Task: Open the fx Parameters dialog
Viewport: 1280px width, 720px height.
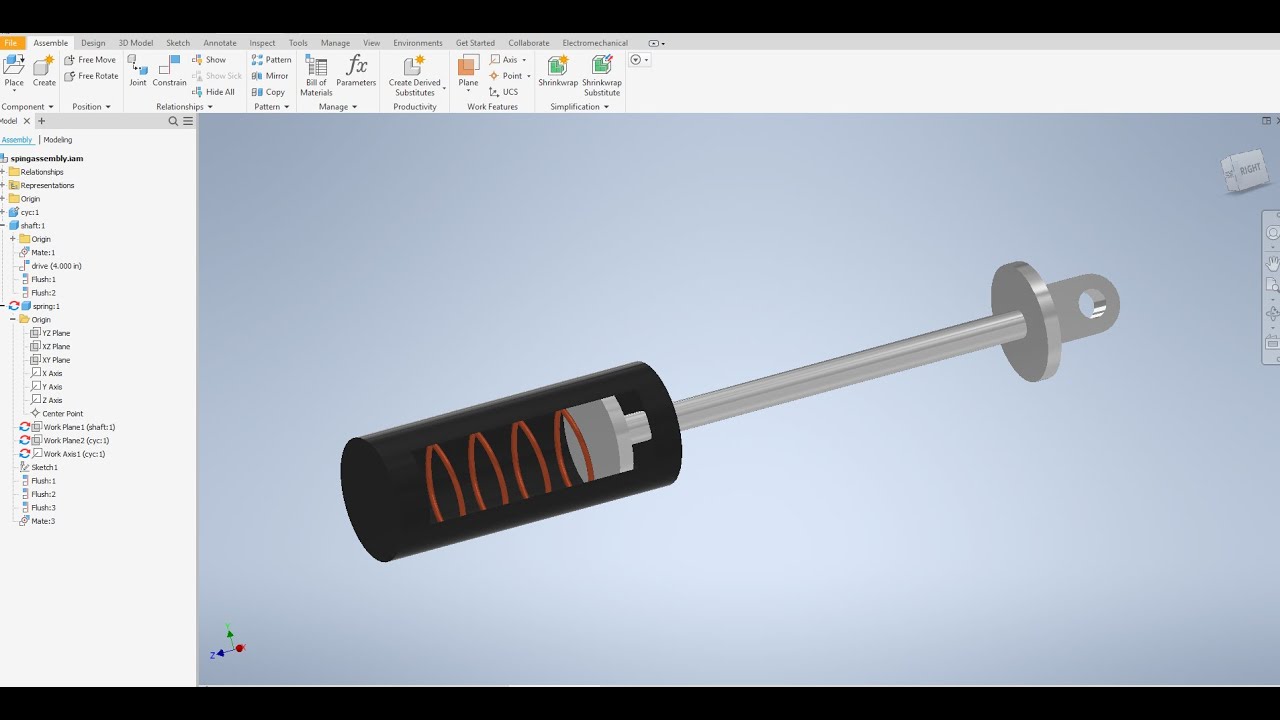Action: click(x=356, y=71)
